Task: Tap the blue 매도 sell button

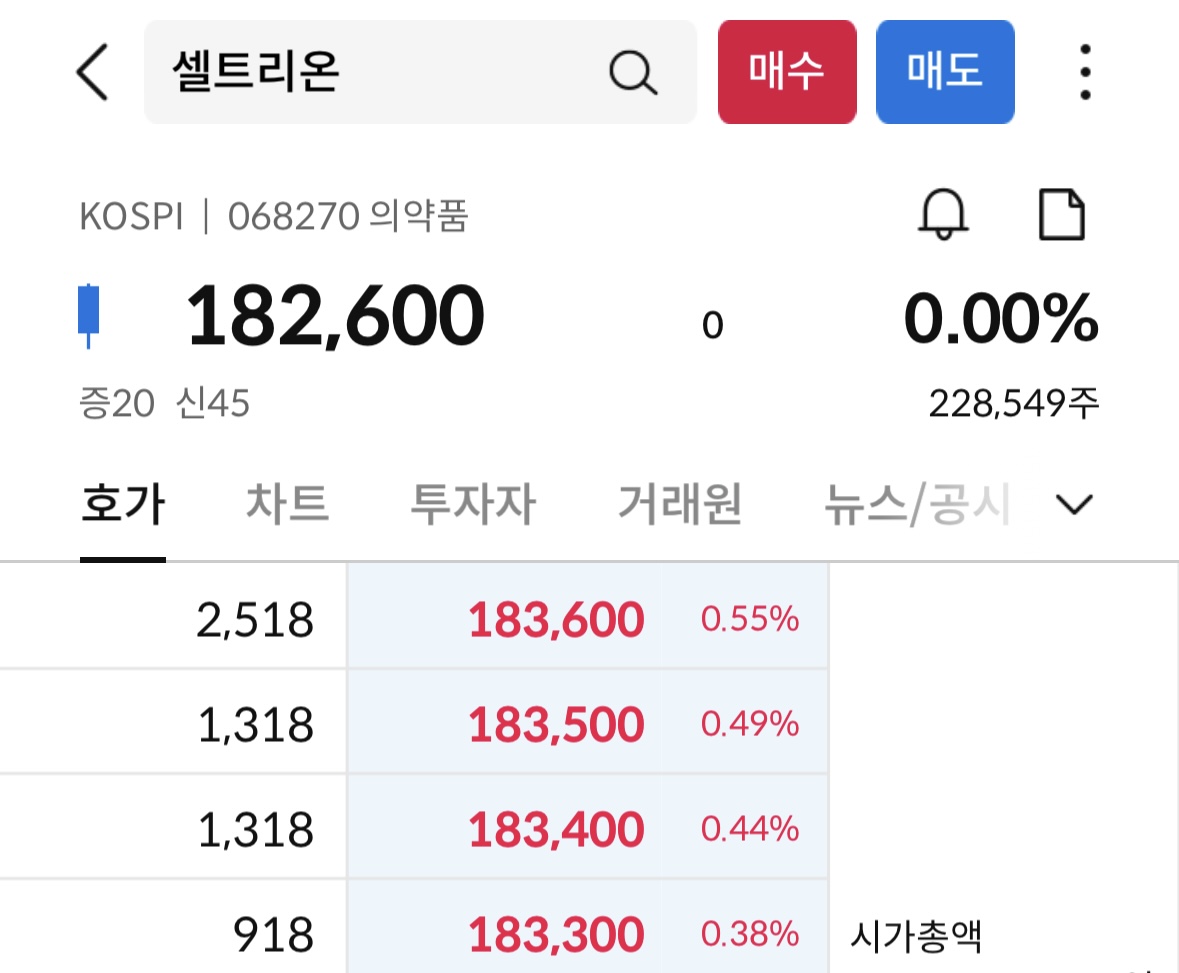Action: [x=945, y=72]
